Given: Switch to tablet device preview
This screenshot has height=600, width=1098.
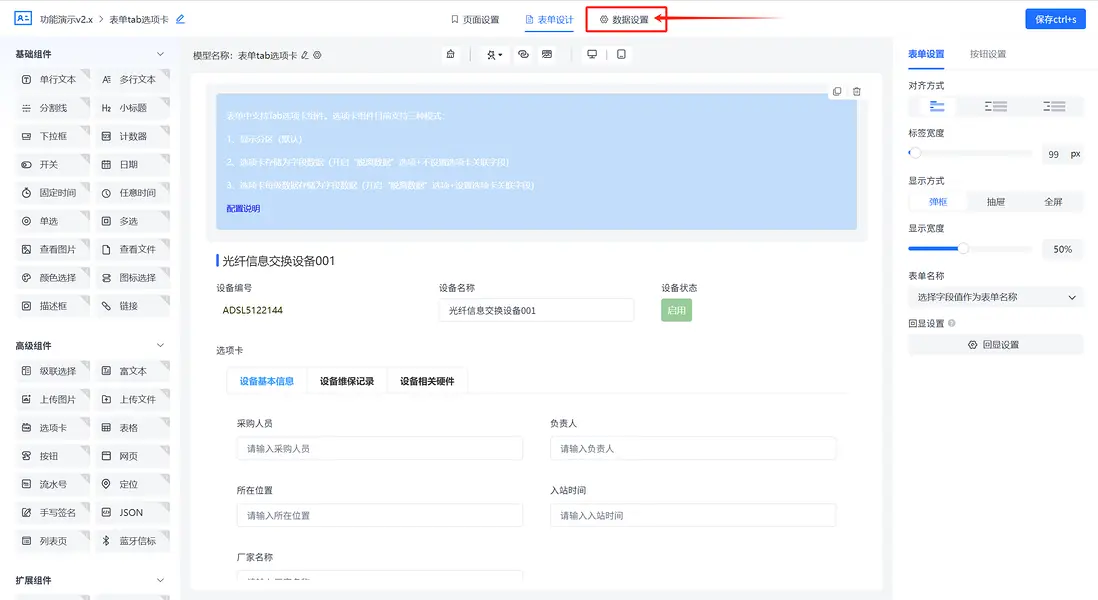Looking at the screenshot, I should pos(621,55).
